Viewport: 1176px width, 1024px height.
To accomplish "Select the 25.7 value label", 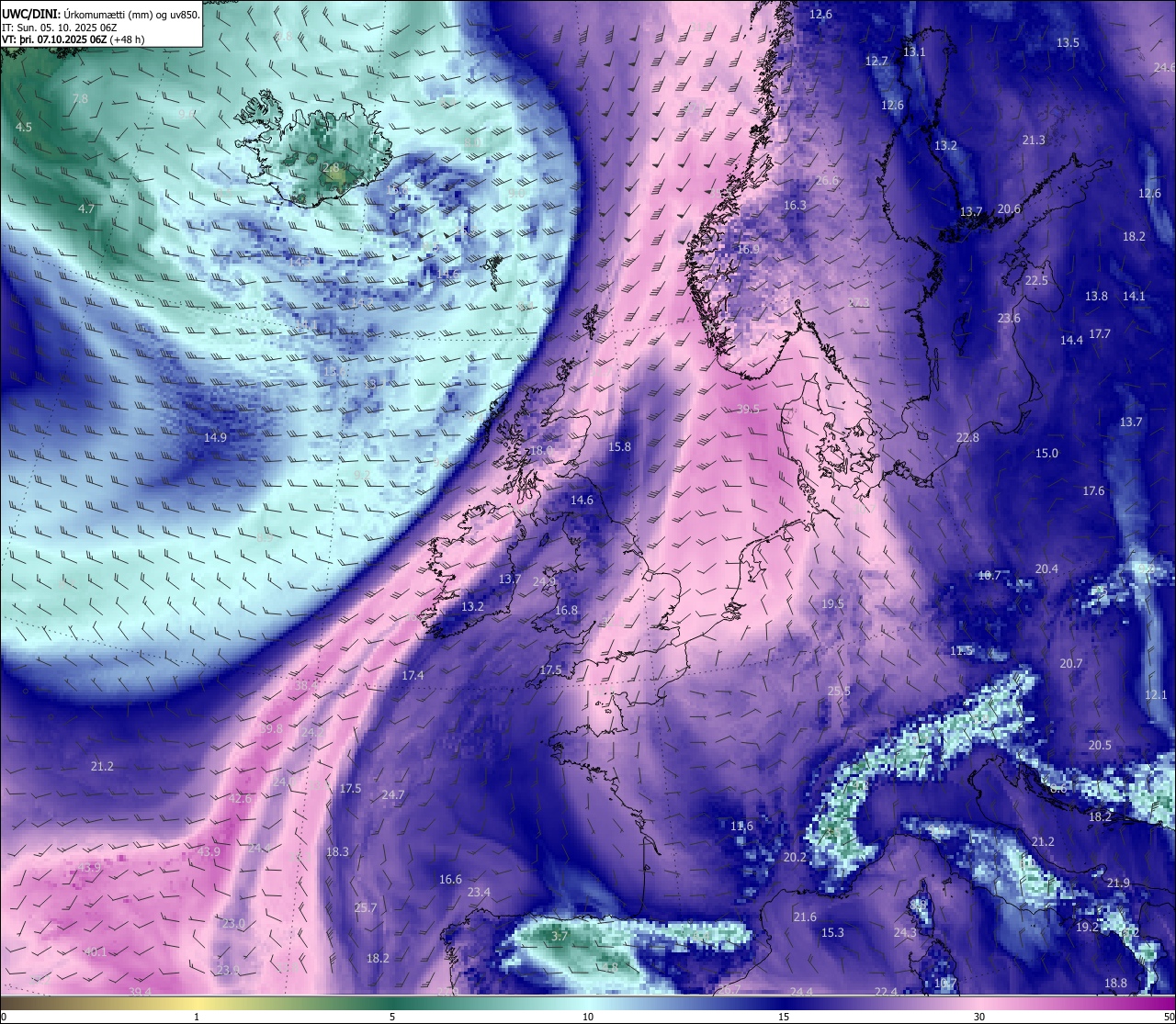I will tap(366, 907).
